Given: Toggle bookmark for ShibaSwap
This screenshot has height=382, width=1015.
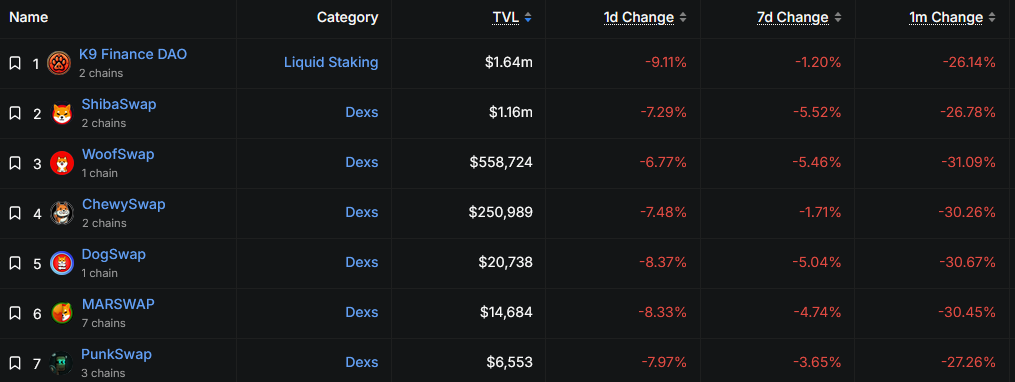Looking at the screenshot, I should [x=15, y=113].
